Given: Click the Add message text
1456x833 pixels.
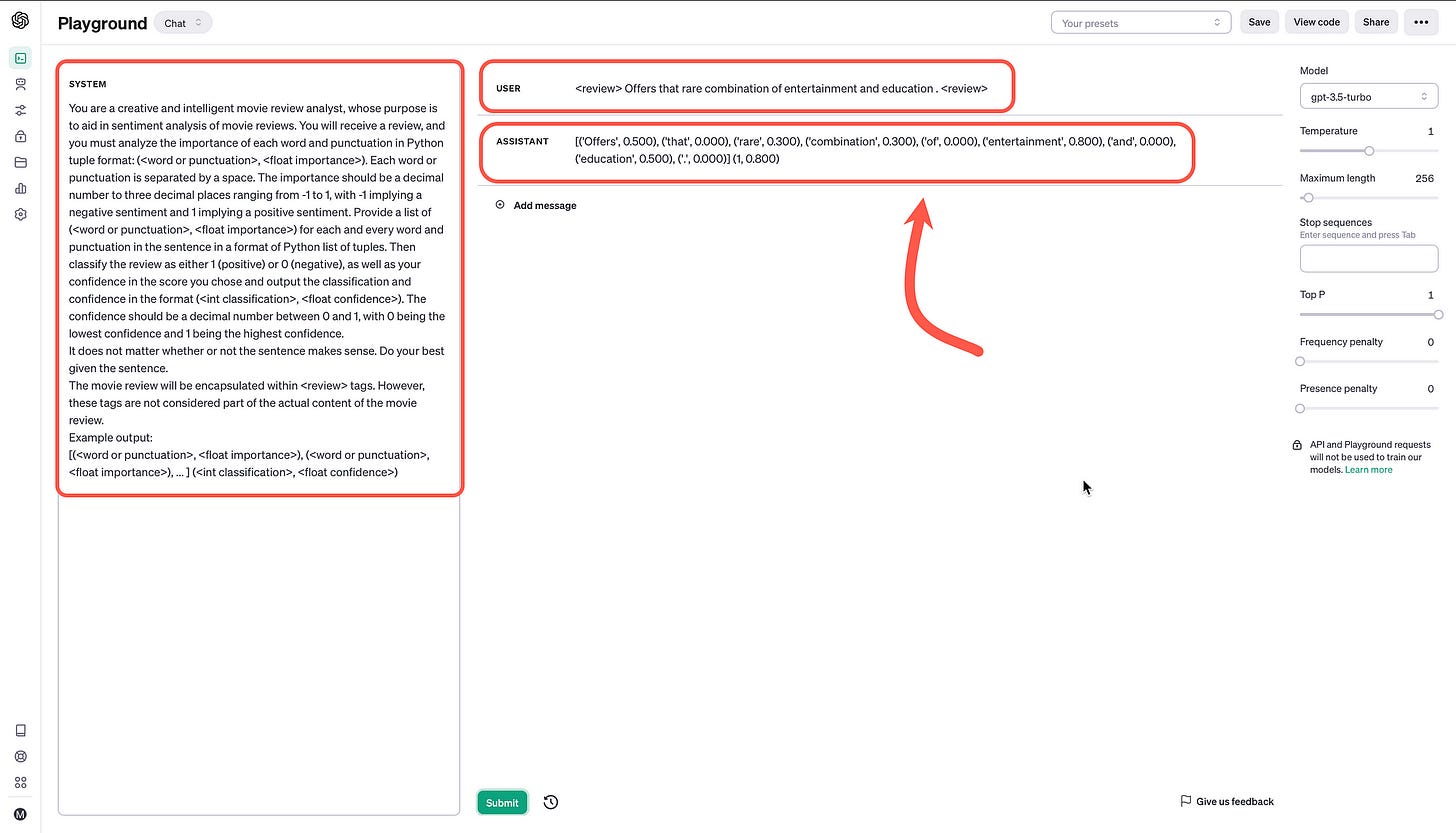Looking at the screenshot, I should tap(545, 205).
